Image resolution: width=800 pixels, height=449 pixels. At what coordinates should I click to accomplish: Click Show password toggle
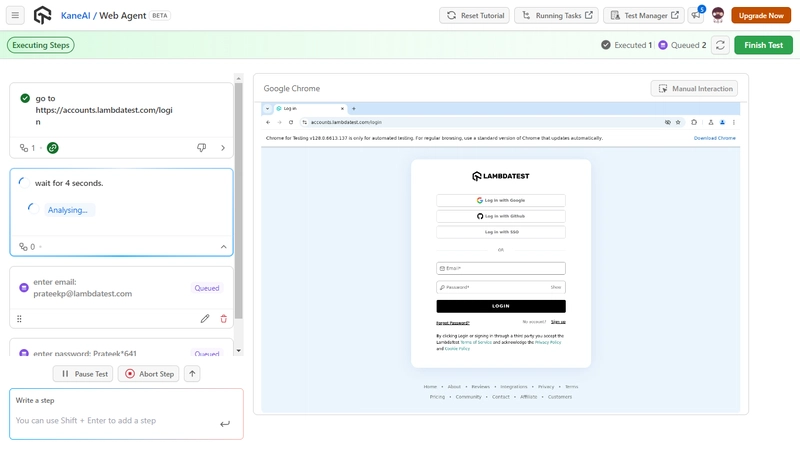tap(556, 287)
